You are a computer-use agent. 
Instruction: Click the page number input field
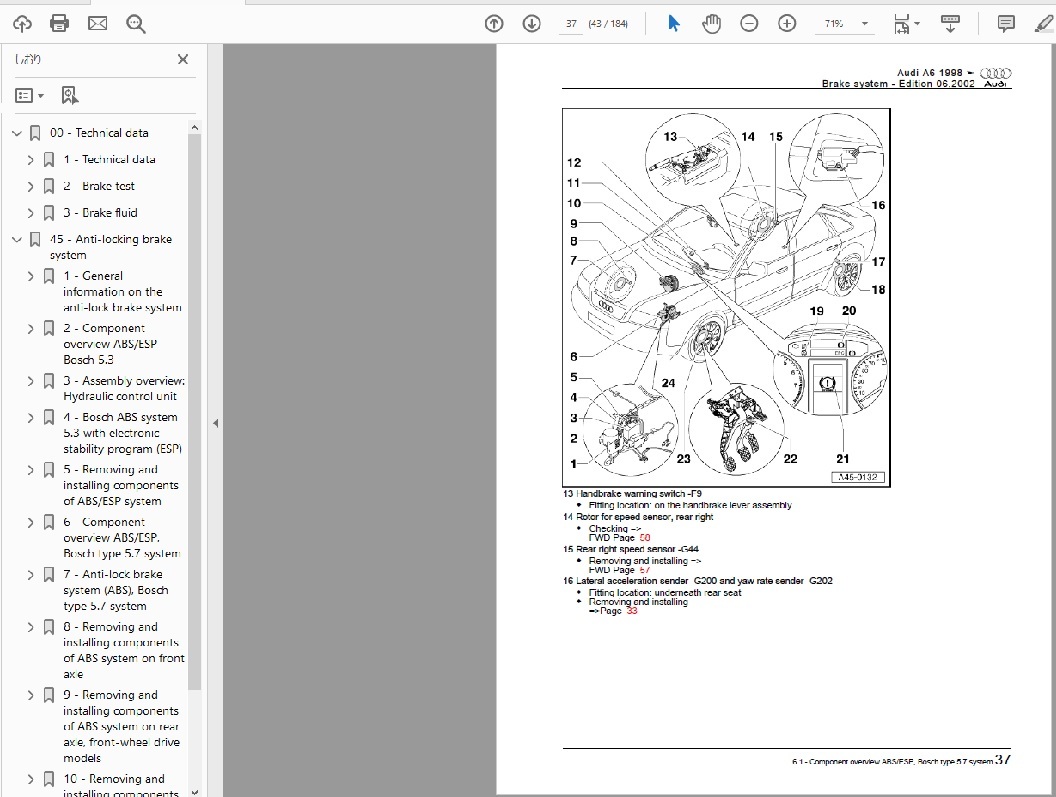click(x=571, y=24)
